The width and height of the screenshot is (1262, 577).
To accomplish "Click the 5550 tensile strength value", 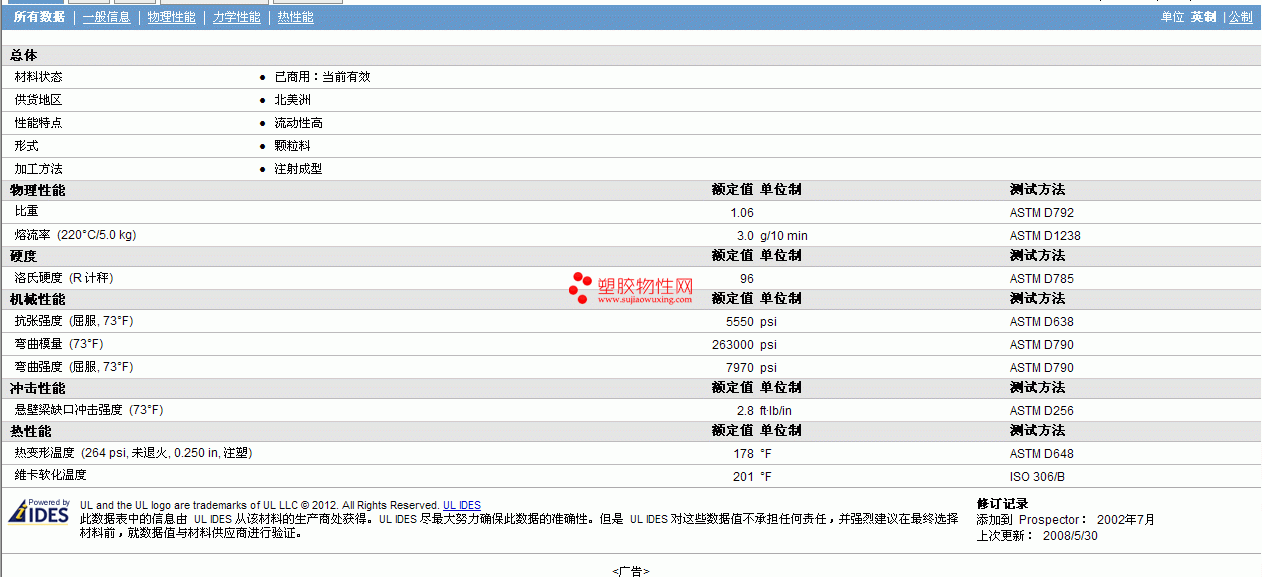I will point(740,322).
